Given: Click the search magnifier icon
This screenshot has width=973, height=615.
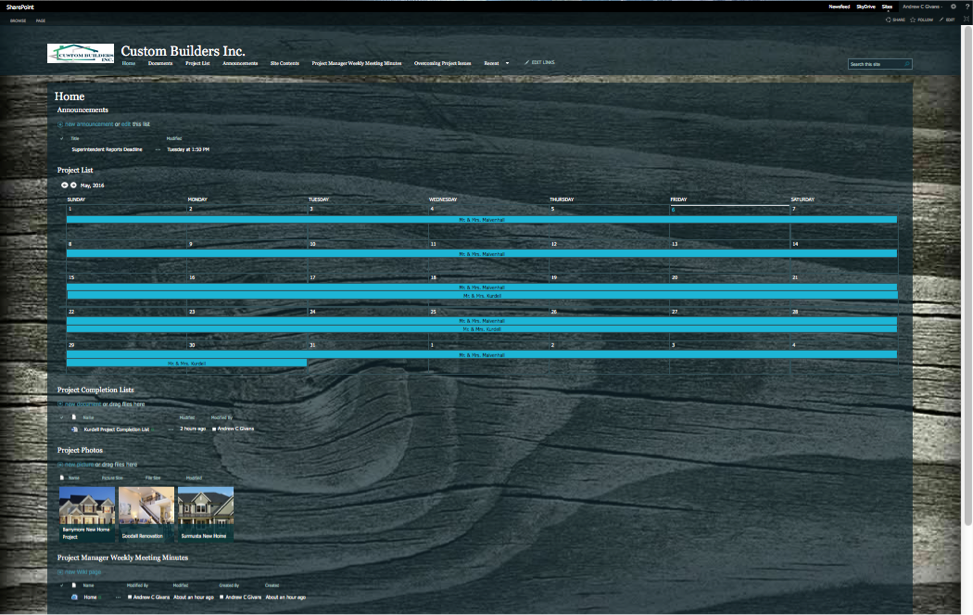Looking at the screenshot, I should [907, 64].
